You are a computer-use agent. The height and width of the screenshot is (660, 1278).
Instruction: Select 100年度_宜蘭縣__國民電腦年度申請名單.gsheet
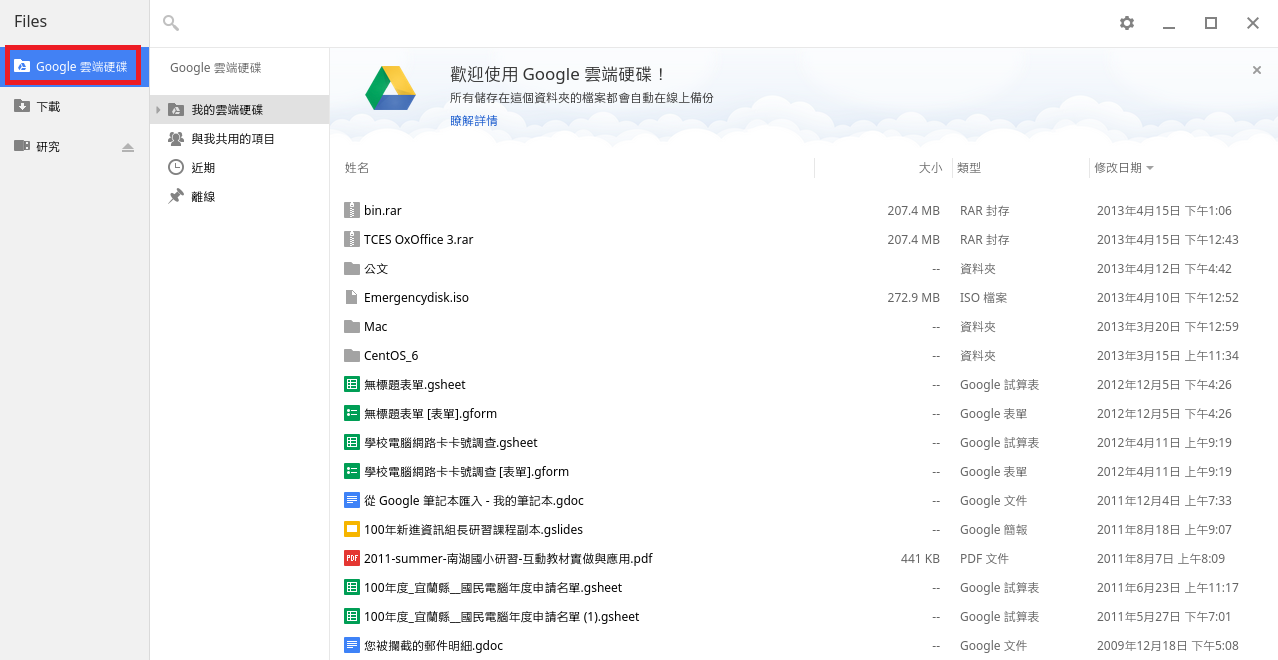[493, 588]
